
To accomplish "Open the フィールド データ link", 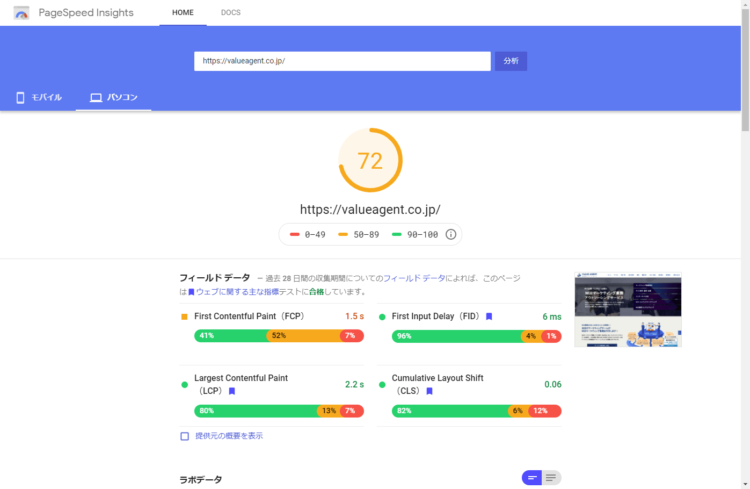I will tap(414, 278).
